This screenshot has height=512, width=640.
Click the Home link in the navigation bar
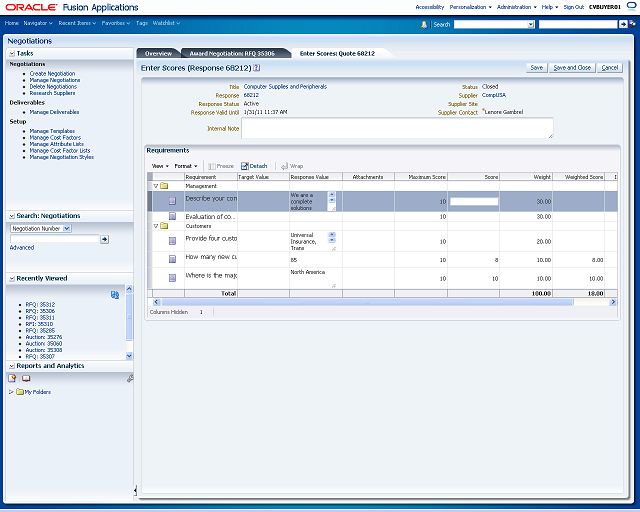(x=11, y=23)
